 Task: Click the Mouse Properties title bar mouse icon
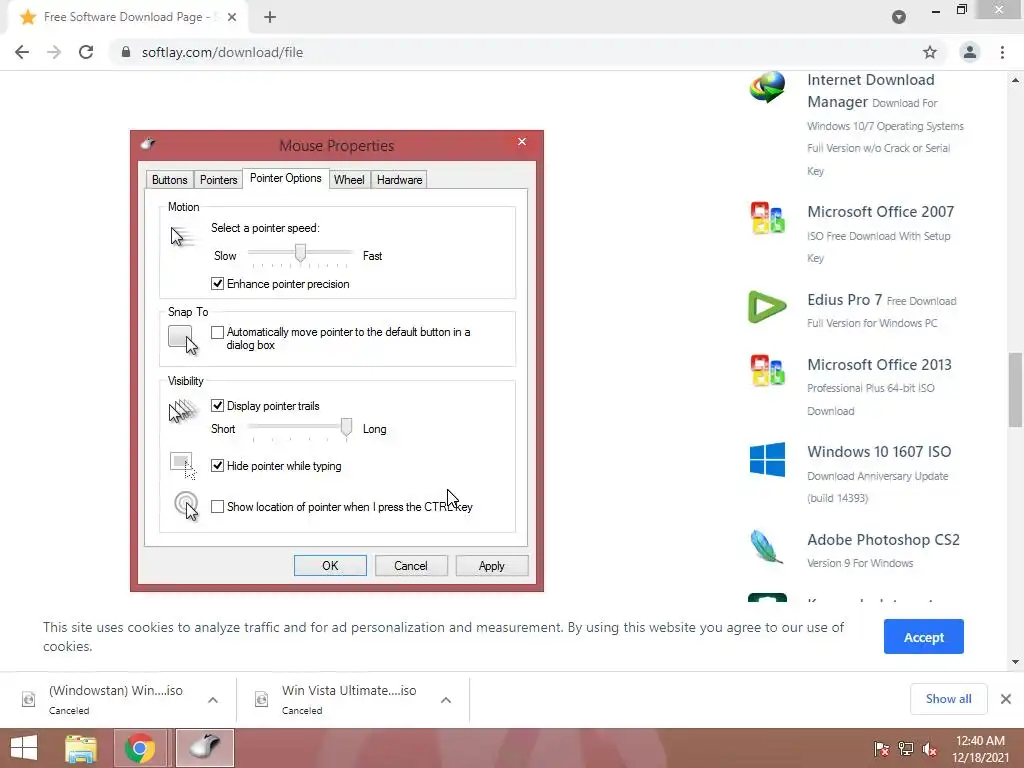pyautogui.click(x=148, y=144)
